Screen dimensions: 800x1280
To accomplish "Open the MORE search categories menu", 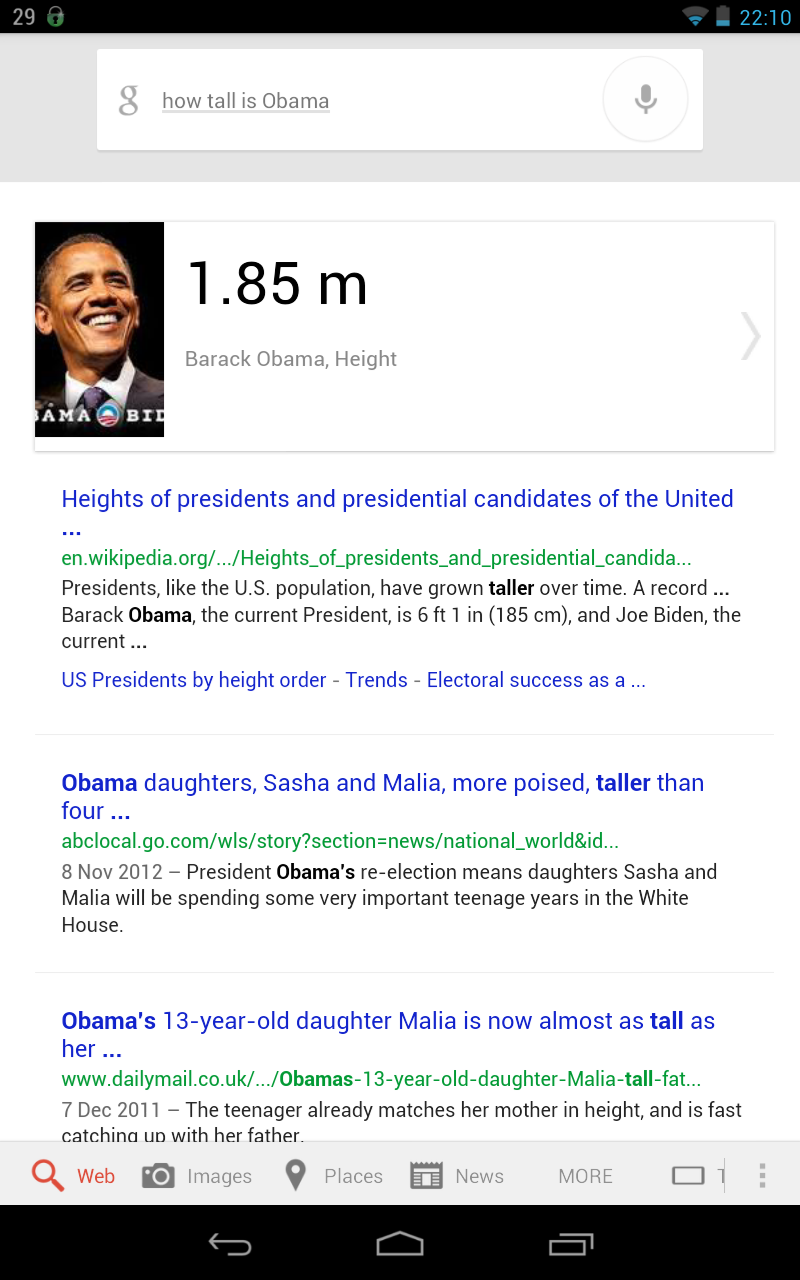I will 586,1176.
